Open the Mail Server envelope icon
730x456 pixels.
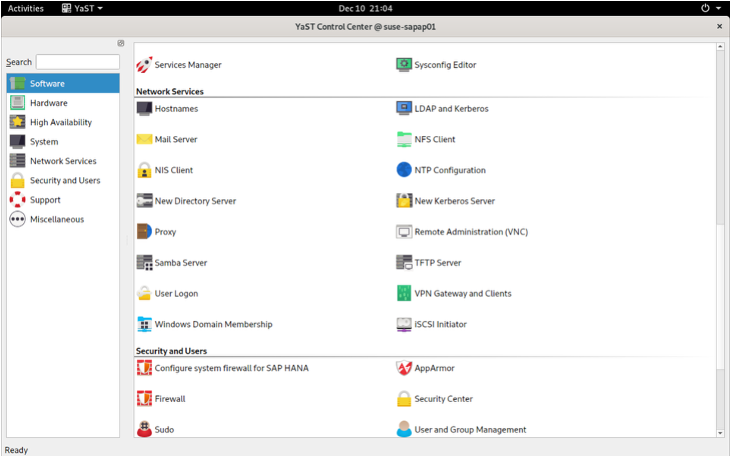click(x=144, y=139)
